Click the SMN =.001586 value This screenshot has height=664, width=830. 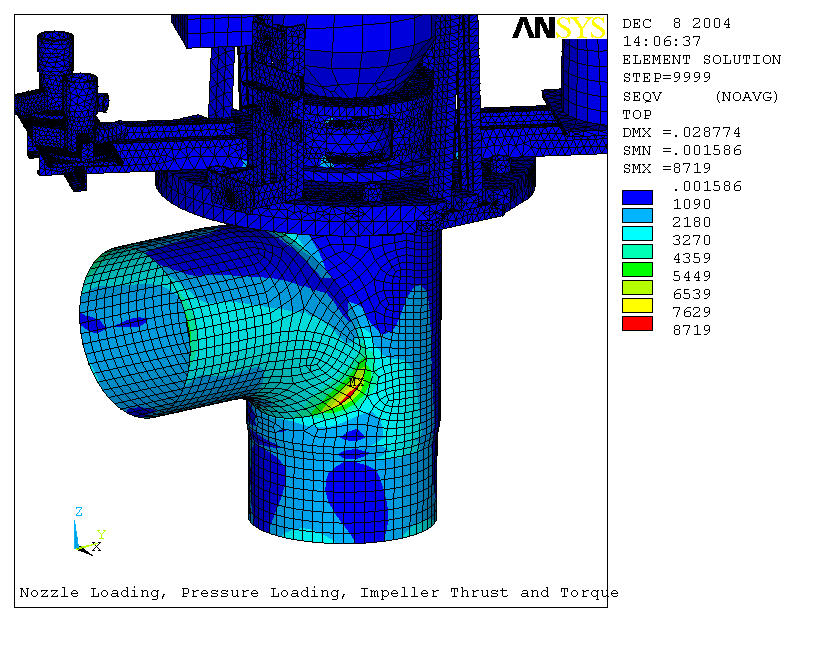click(682, 150)
